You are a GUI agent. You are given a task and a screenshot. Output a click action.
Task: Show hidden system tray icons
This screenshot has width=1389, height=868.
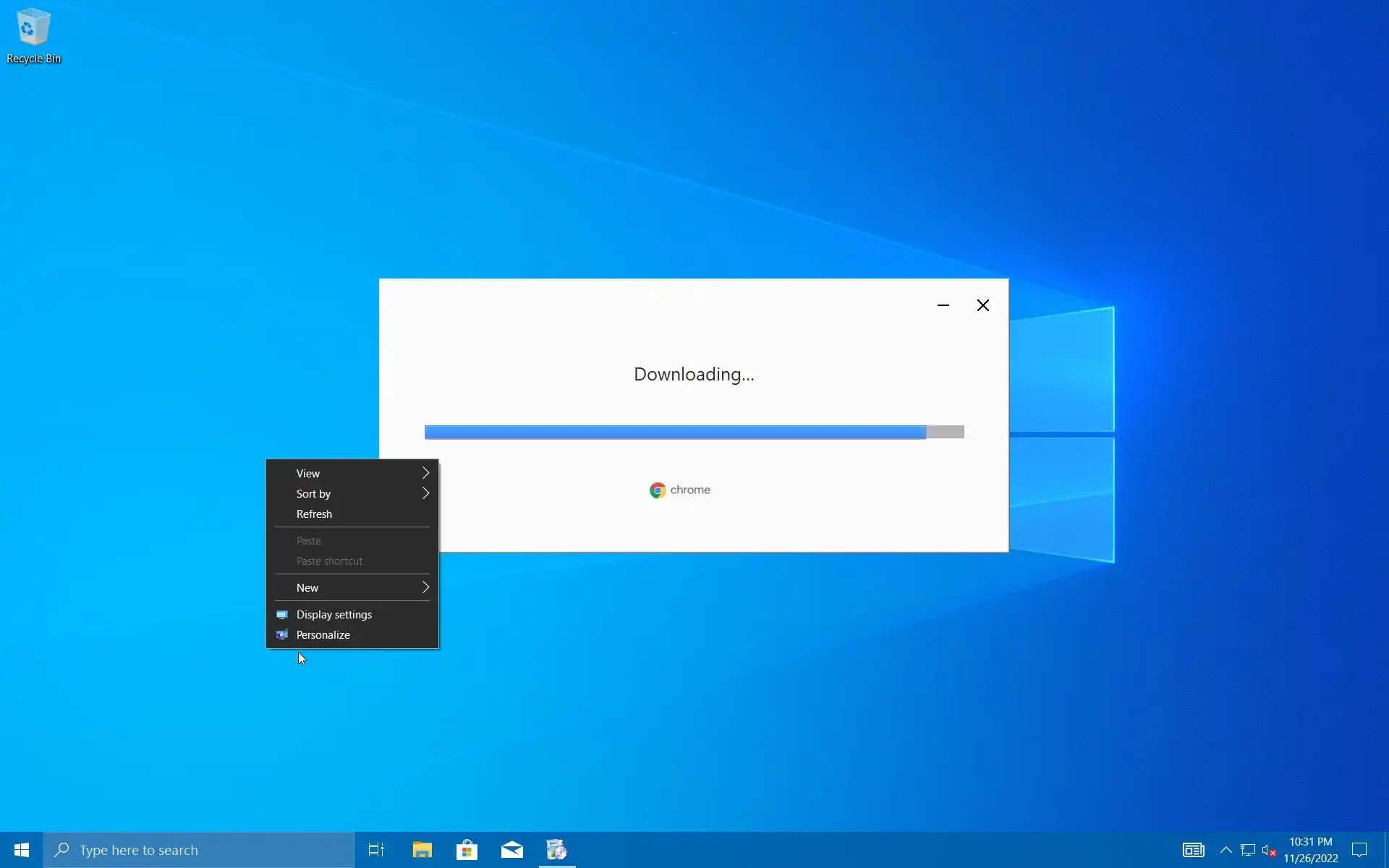tap(1226, 850)
